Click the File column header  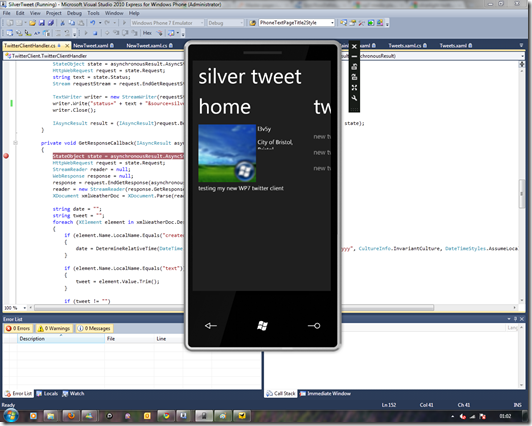coord(129,338)
